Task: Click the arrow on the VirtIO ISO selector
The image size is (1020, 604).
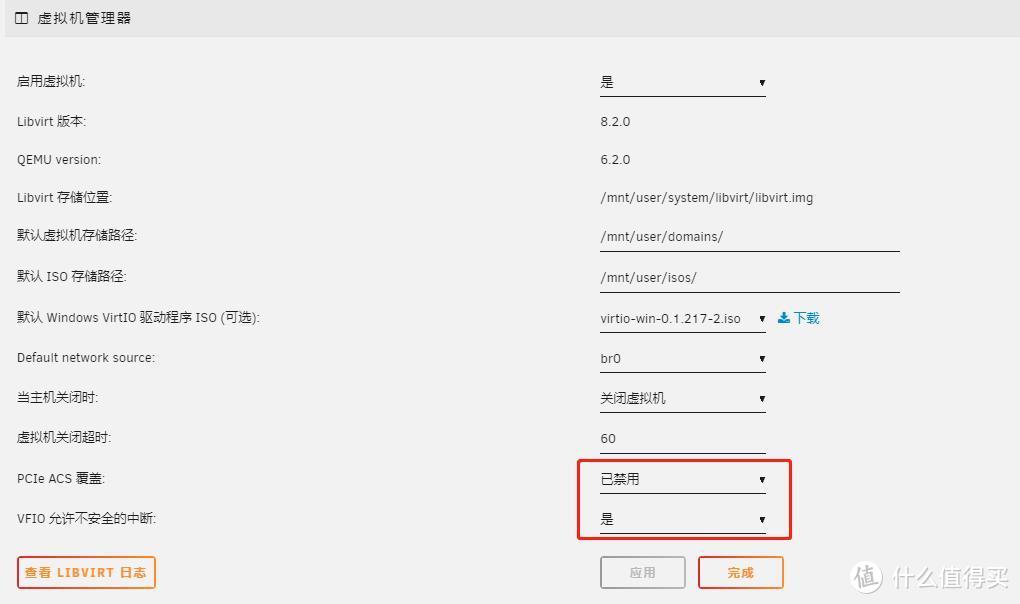Action: pyautogui.click(x=762, y=318)
